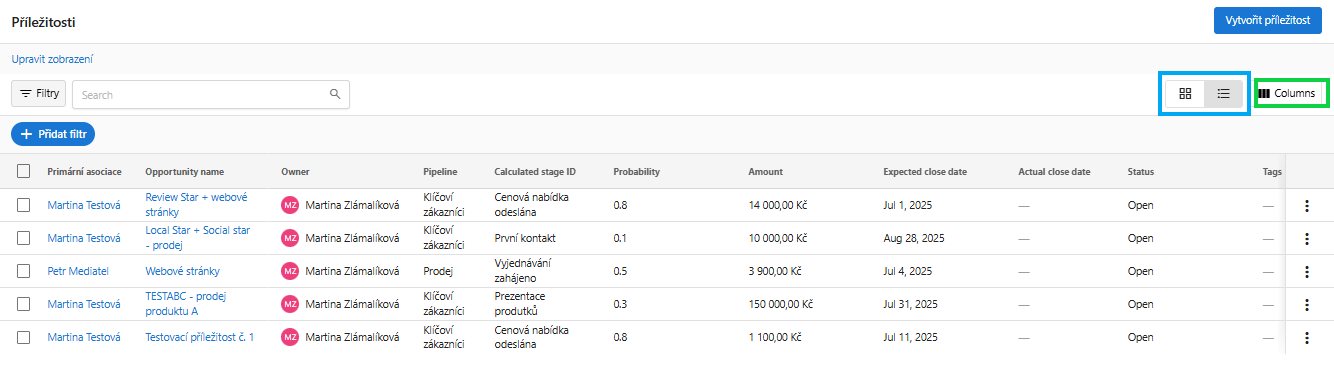Open the Filtry filter panel
This screenshot has width=1334, height=389.
[x=39, y=94]
